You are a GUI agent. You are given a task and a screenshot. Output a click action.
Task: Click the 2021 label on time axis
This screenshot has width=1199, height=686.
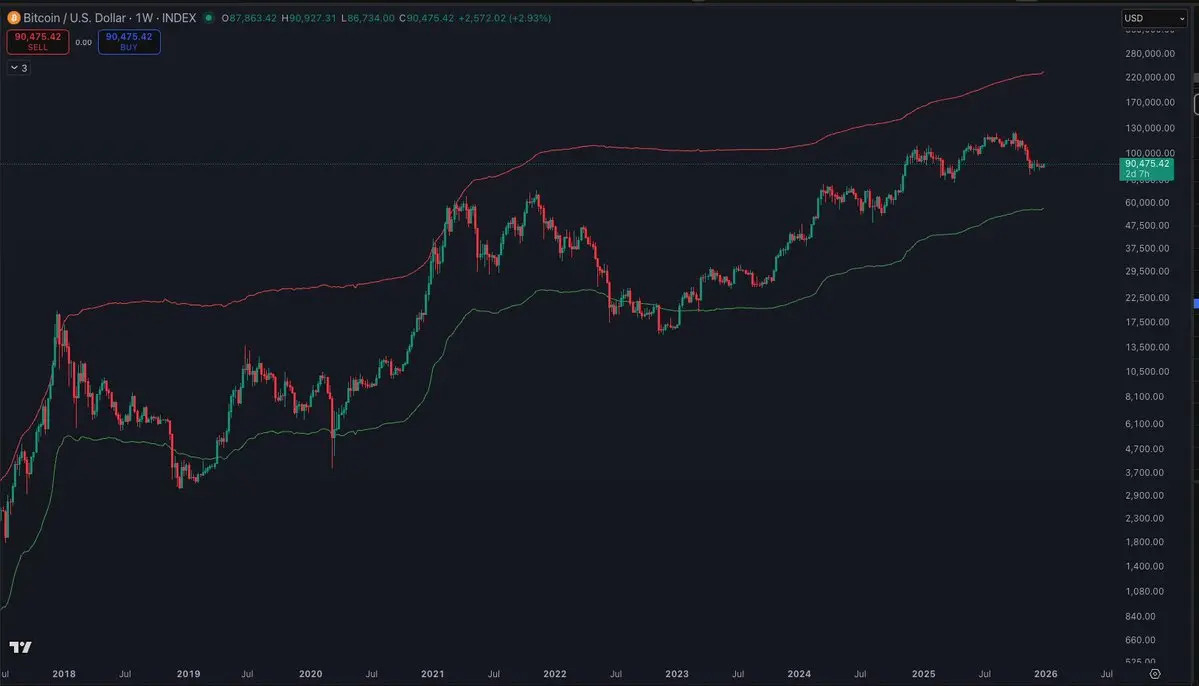433,674
